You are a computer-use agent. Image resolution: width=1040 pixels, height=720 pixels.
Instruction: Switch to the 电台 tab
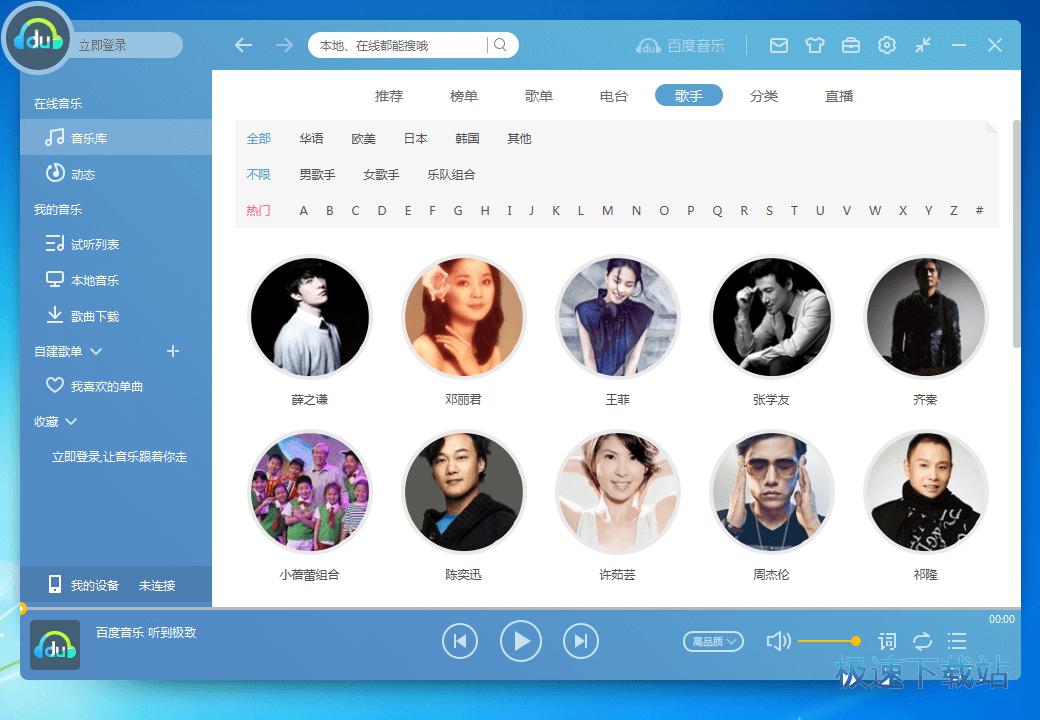[614, 96]
